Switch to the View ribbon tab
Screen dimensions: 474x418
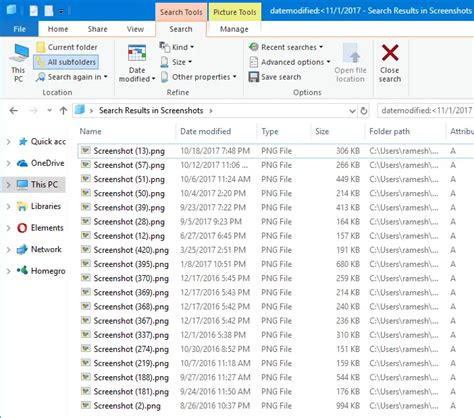(135, 29)
